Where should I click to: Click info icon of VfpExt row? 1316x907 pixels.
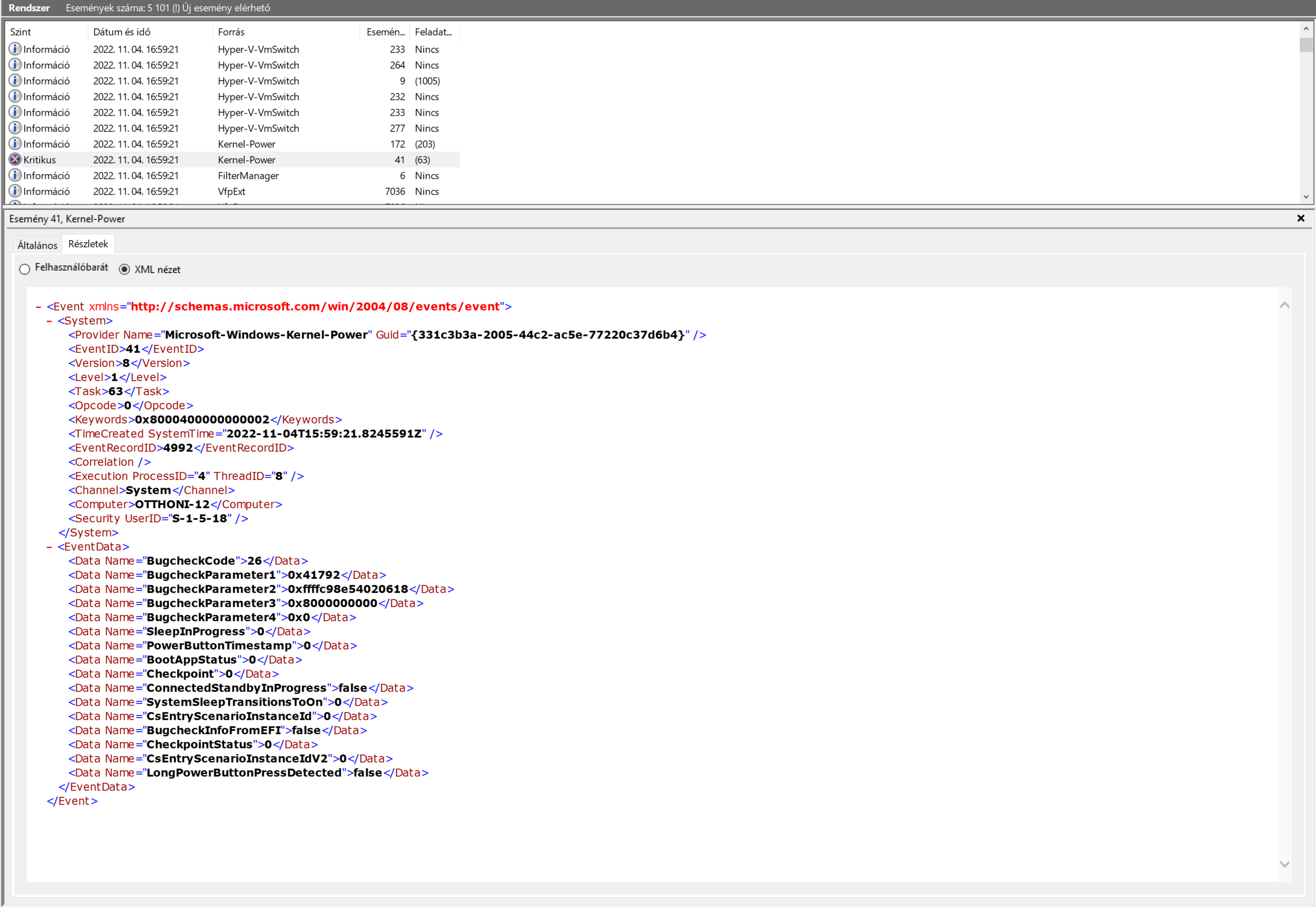(x=15, y=191)
